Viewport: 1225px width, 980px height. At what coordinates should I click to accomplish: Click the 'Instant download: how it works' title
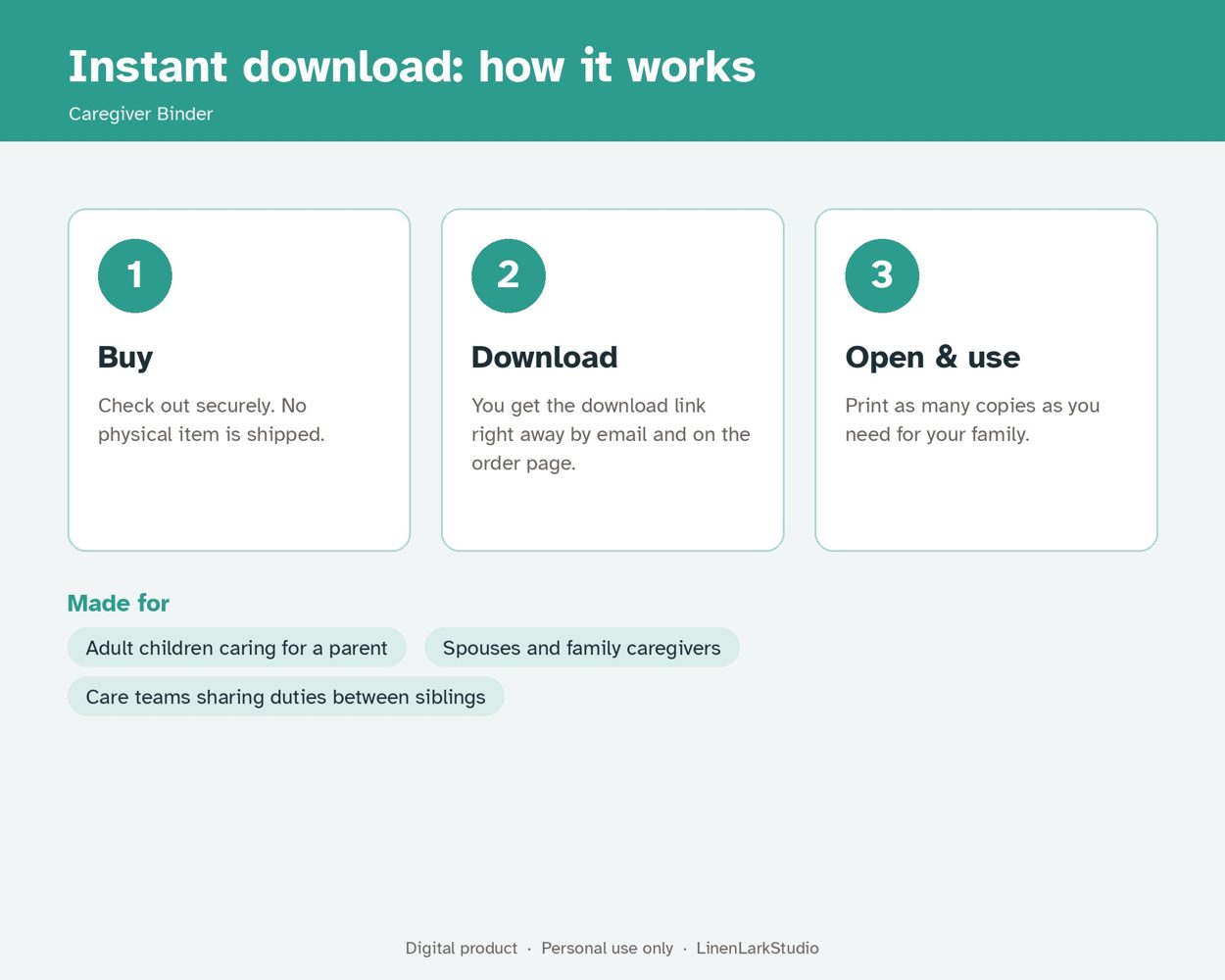point(412,67)
